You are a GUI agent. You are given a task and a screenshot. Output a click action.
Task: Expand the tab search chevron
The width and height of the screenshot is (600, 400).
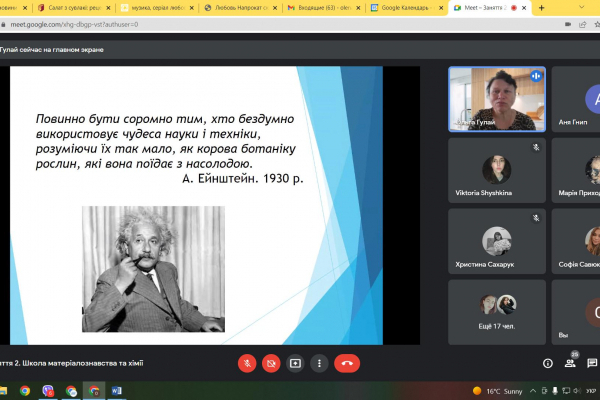click(x=582, y=7)
